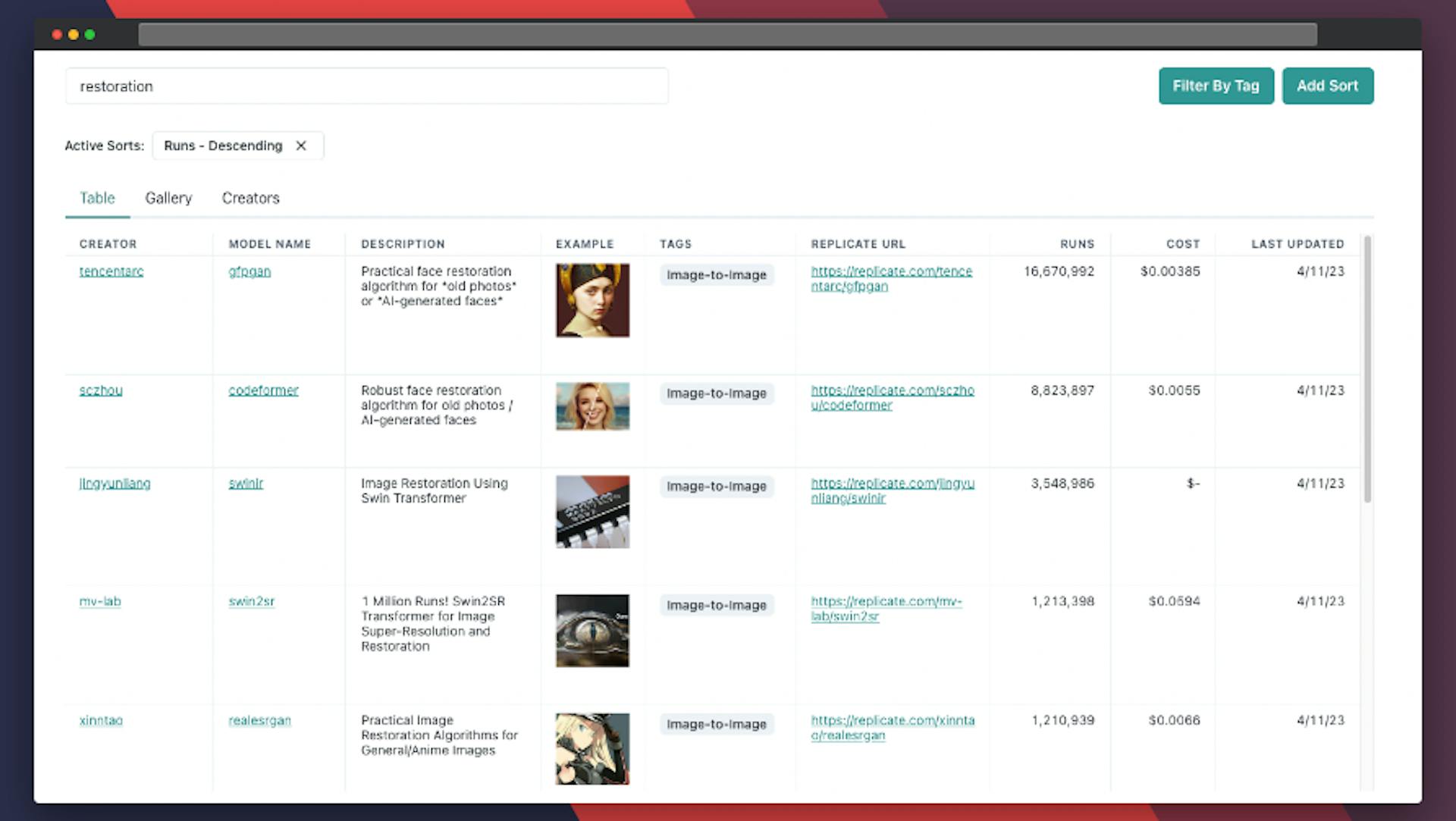Image resolution: width=1456 pixels, height=821 pixels.
Task: Click the image-to-image tag icon for swin2sr
Action: 717,605
